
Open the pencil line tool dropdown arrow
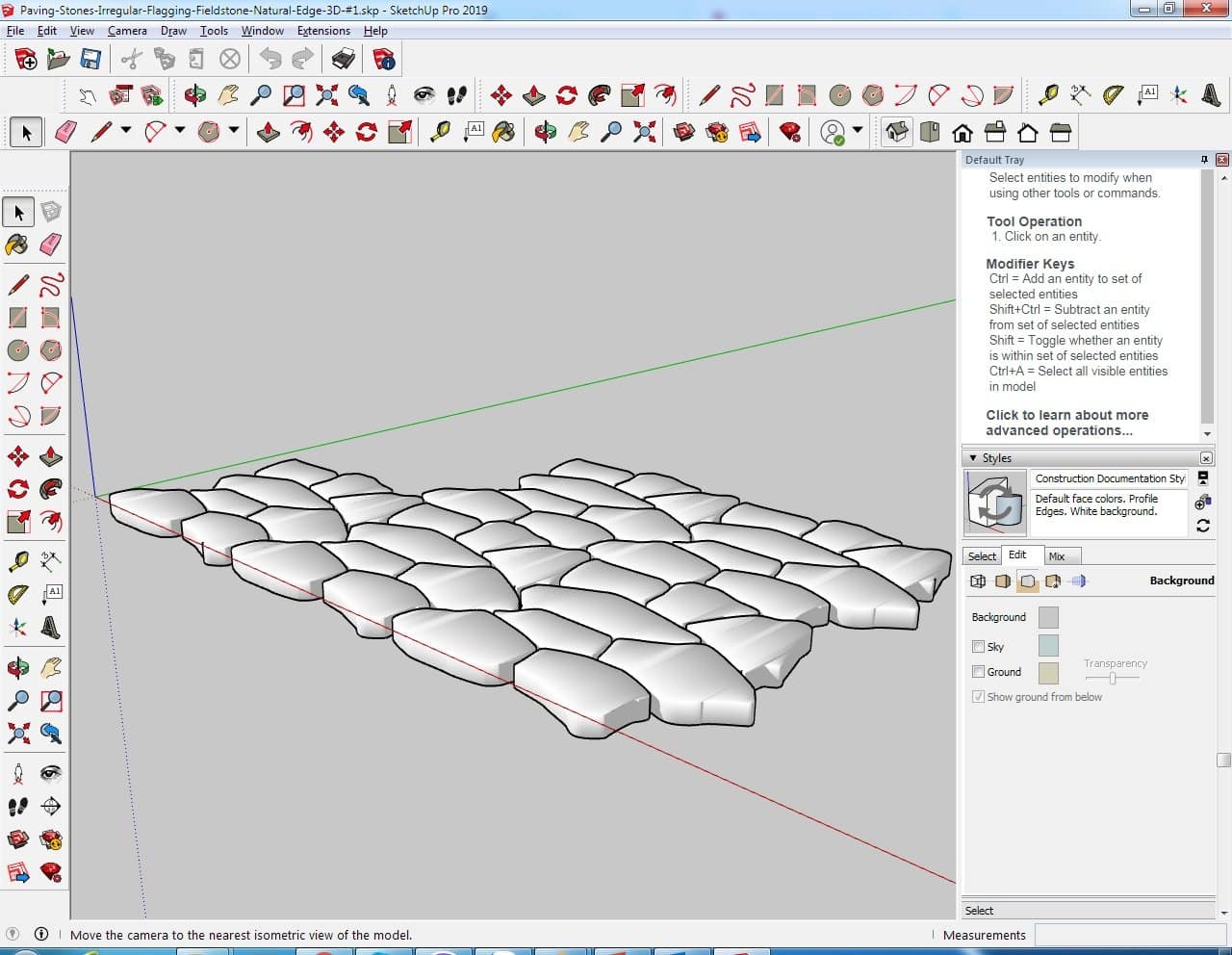click(125, 131)
